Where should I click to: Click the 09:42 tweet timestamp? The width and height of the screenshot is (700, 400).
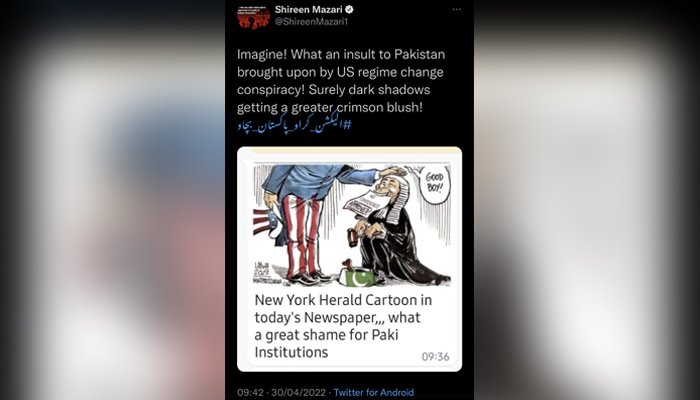tap(250, 393)
